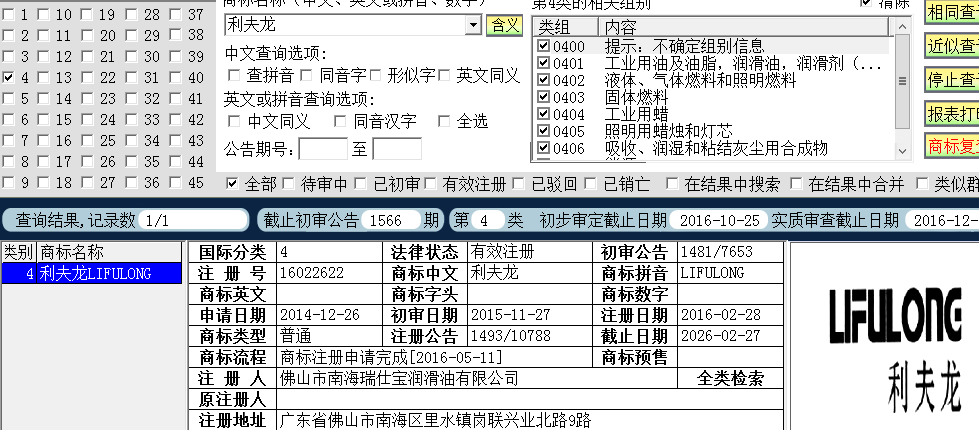This screenshot has height=430, width=979.
Task: Click scrollbar up arrow in group list
Action: pos(903,26)
